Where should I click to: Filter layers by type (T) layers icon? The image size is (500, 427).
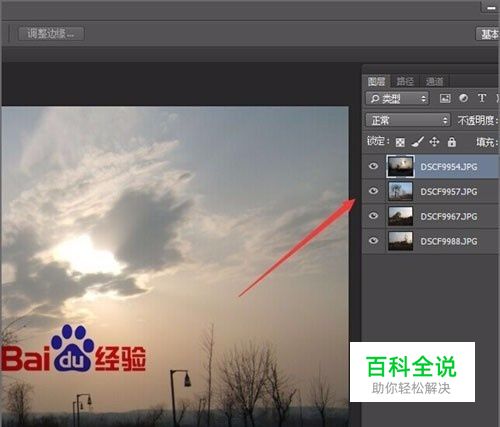(x=482, y=98)
